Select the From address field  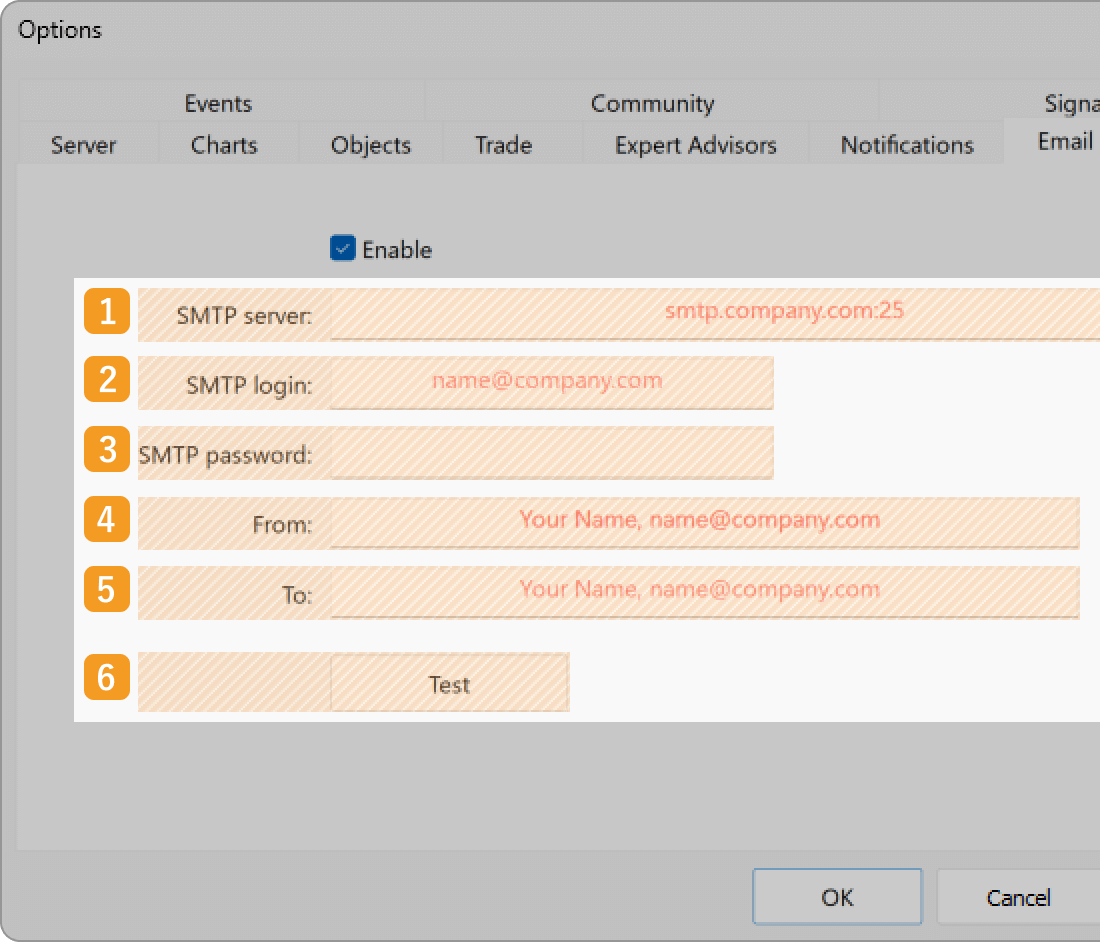click(x=704, y=522)
